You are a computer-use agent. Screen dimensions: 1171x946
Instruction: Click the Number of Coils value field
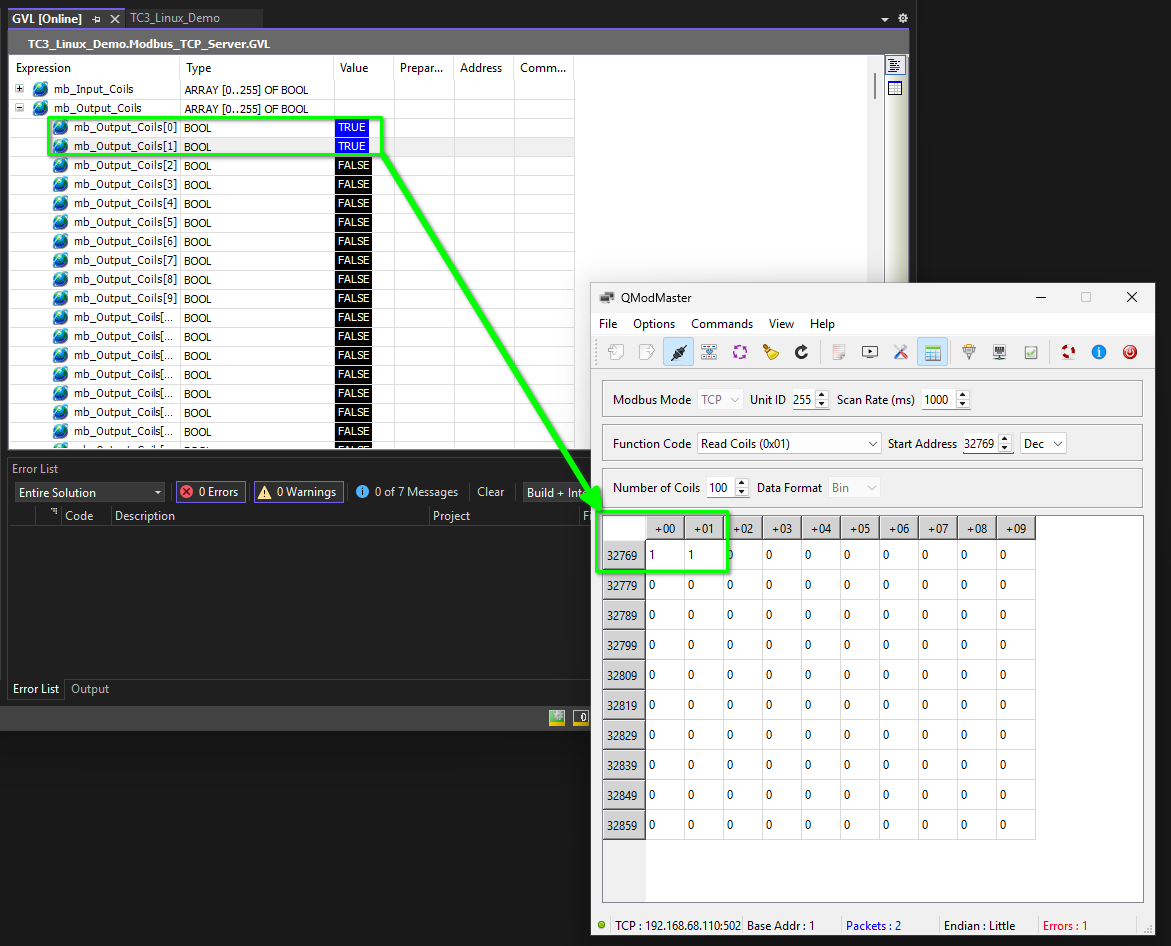pos(721,488)
